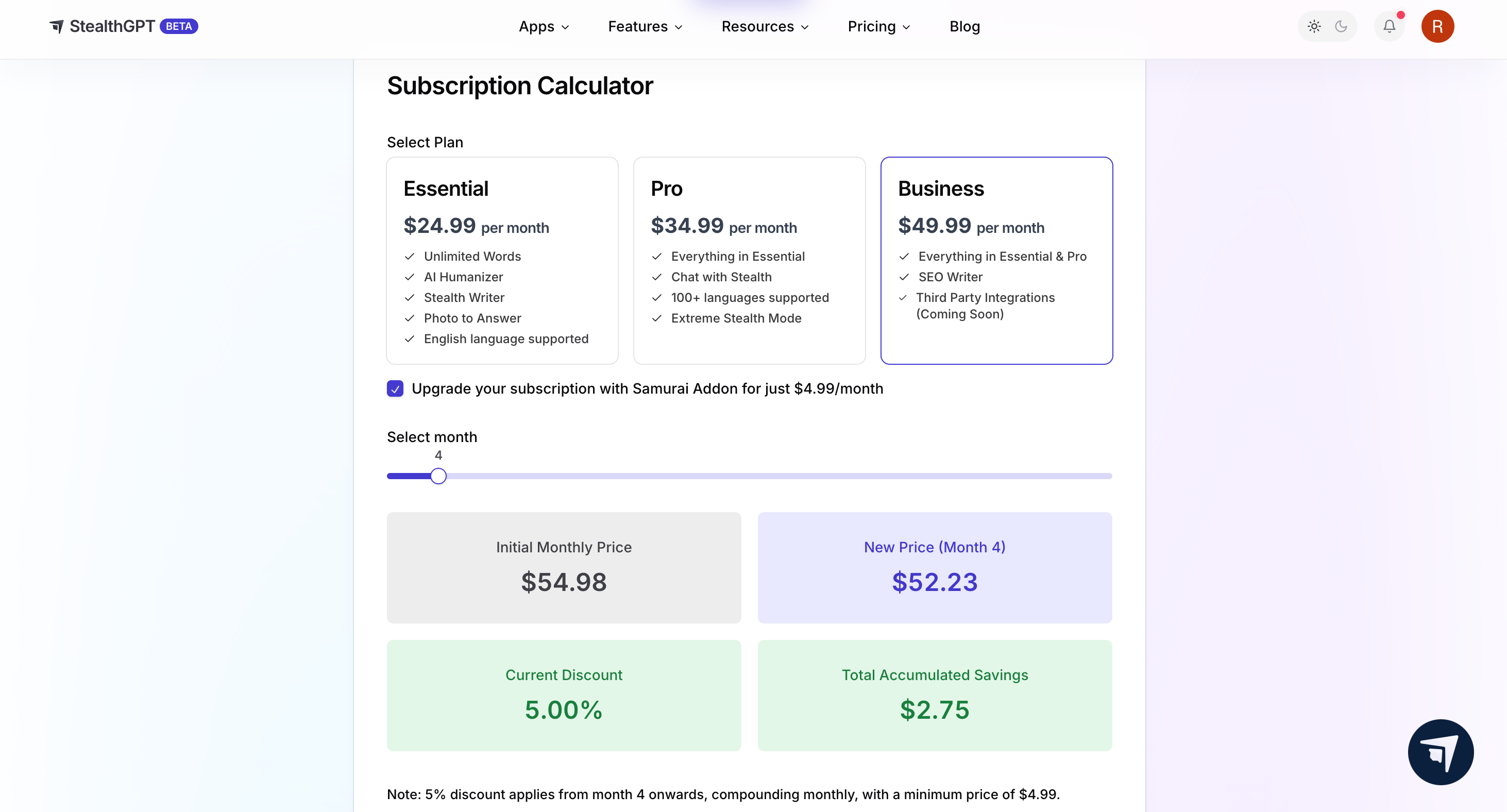Choose the Business plan at $49.99
The height and width of the screenshot is (812, 1507).
pos(996,260)
